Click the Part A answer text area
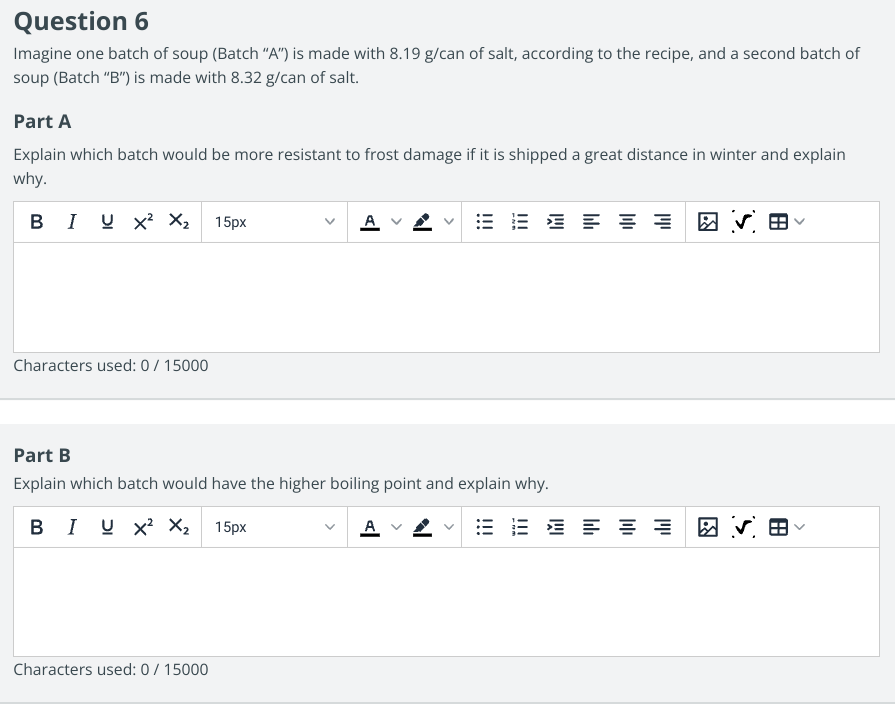Screen dimensions: 895x704 click(x=446, y=297)
